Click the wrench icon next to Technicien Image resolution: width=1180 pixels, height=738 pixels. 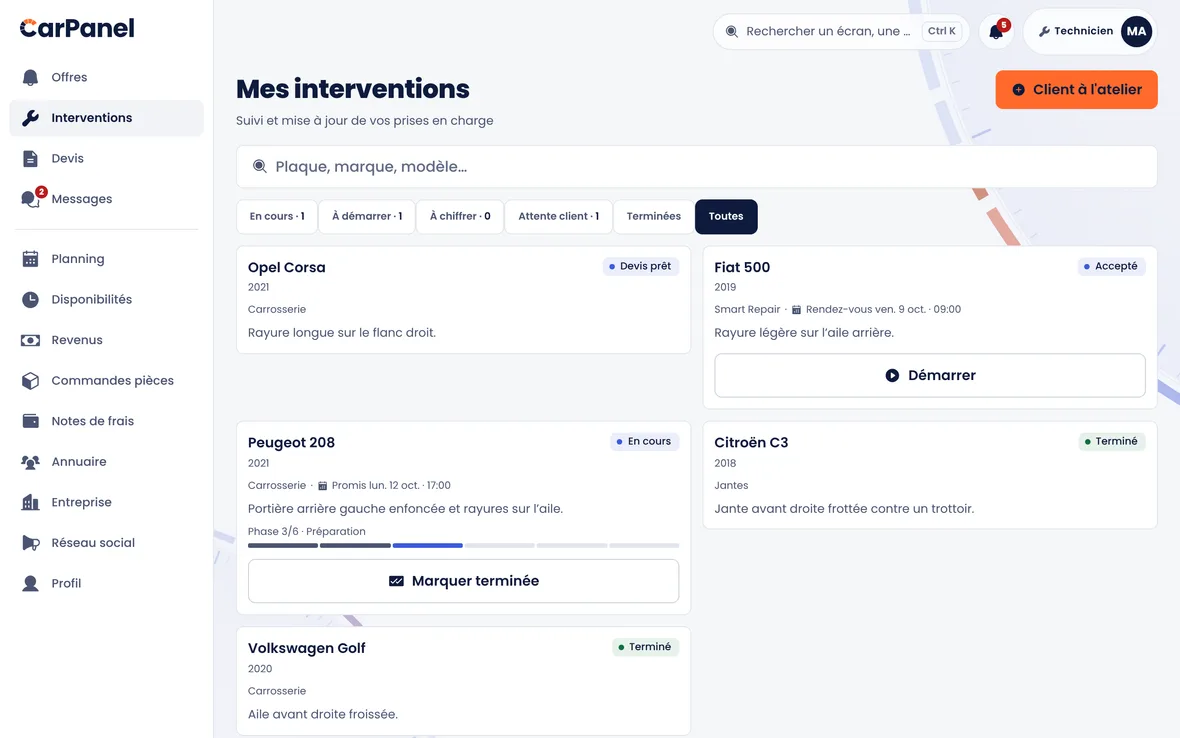[1044, 32]
